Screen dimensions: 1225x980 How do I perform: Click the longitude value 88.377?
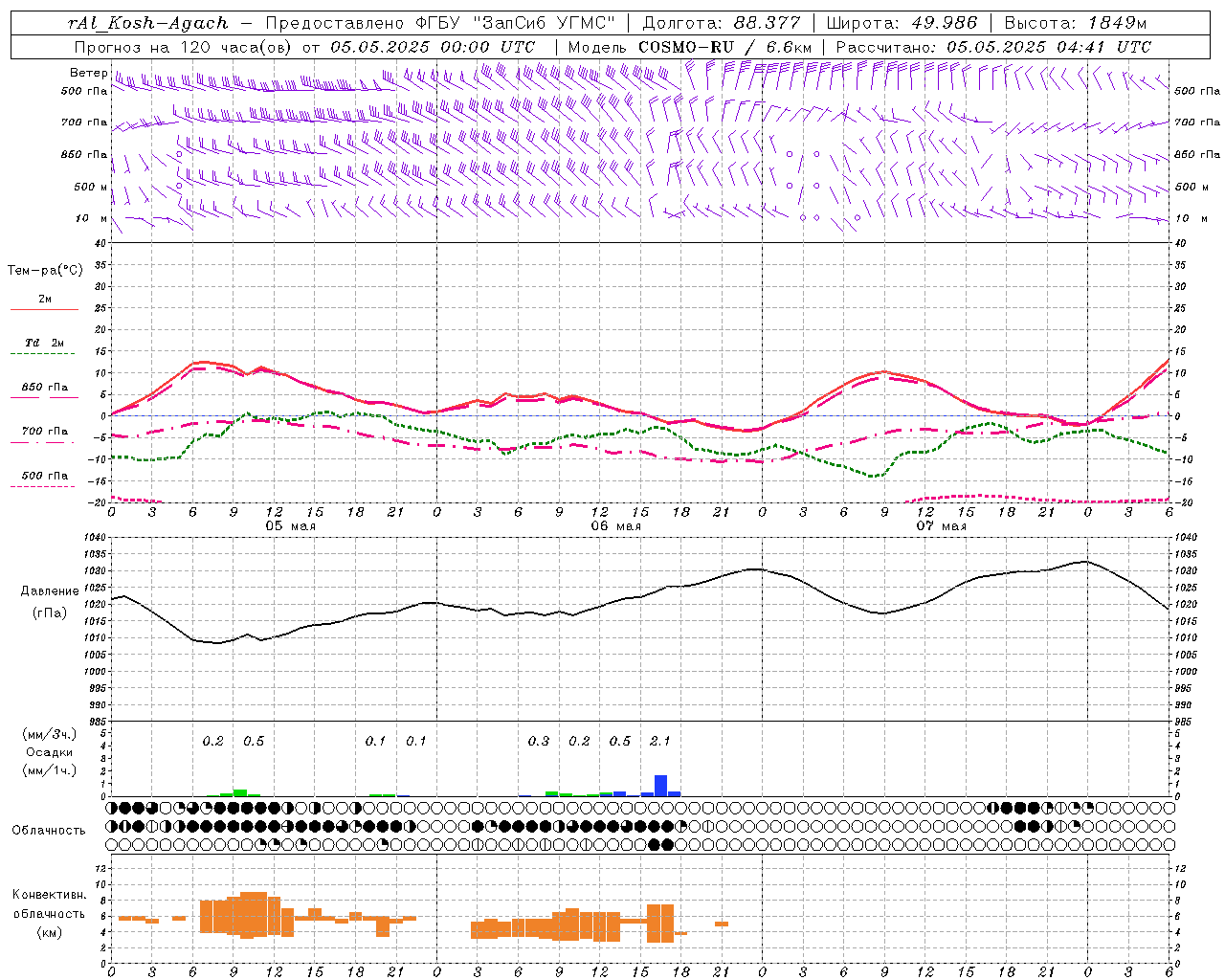click(768, 23)
